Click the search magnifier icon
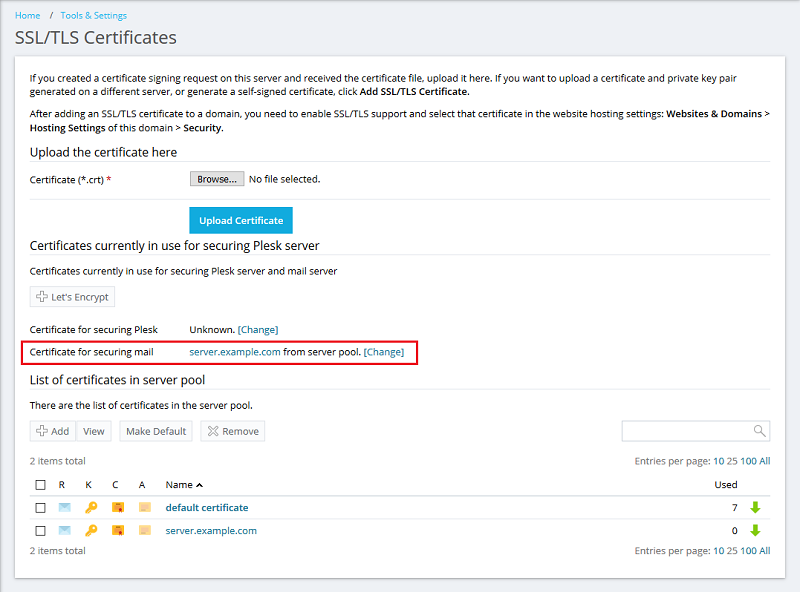The height and width of the screenshot is (592, 800). coord(760,431)
